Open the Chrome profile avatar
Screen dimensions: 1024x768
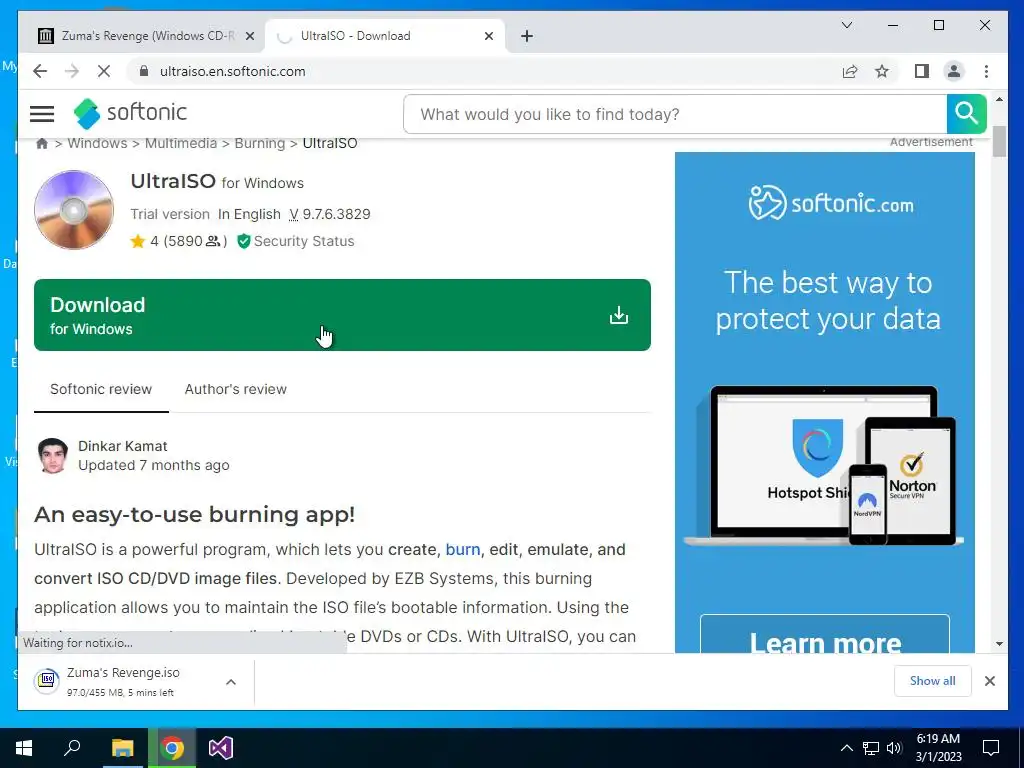tap(954, 71)
